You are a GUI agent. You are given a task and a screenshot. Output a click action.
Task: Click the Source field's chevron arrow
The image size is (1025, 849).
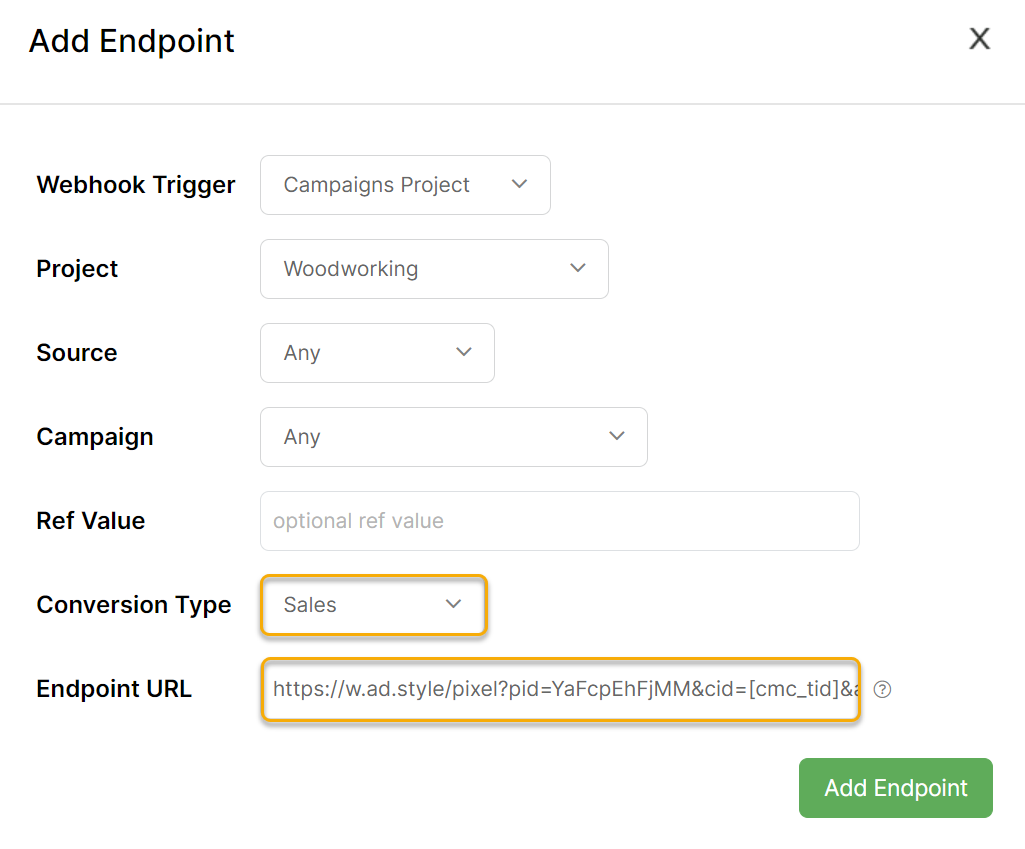tap(463, 352)
